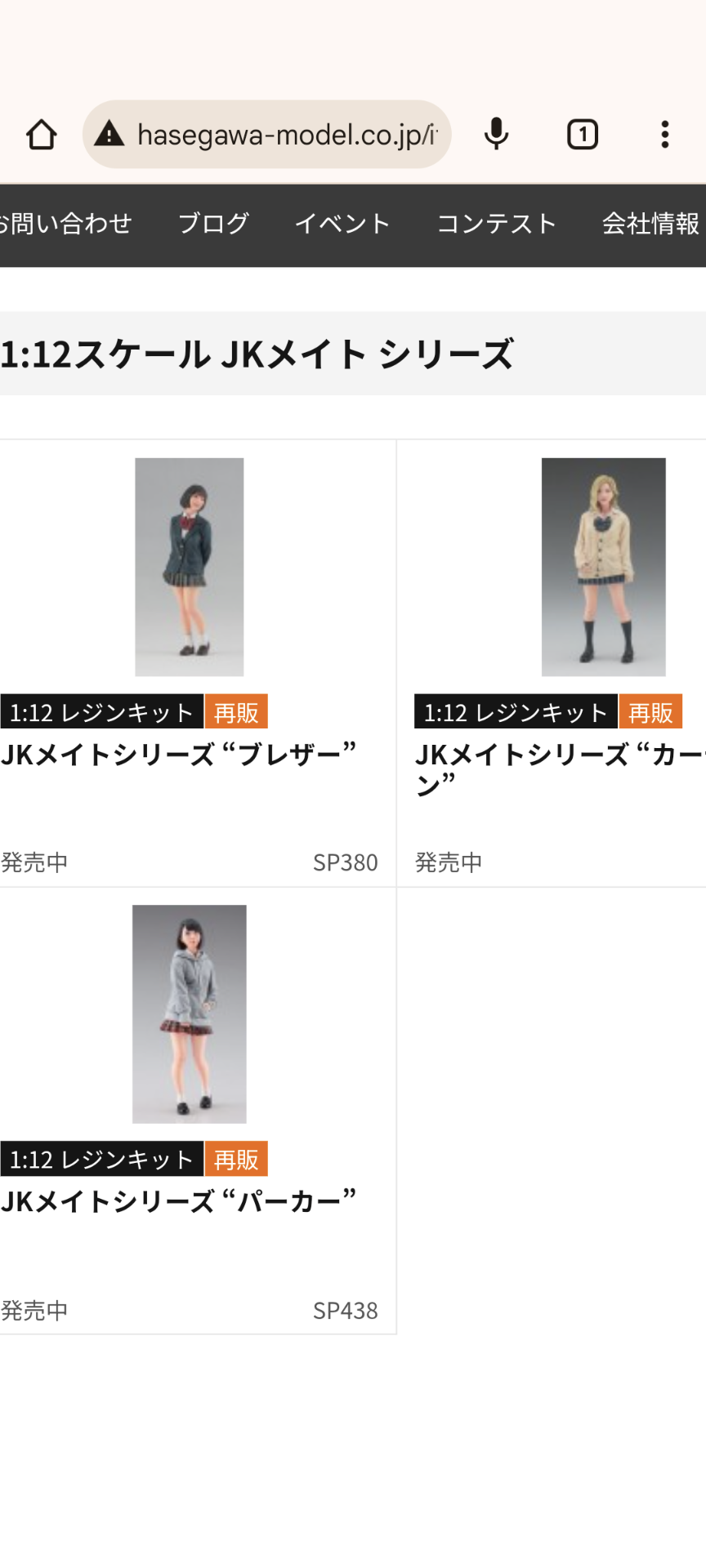Viewport: 706px width, 1568px height.
Task: Click the 1:12 レジンキット label on the hoodie item
Action: pyautogui.click(x=102, y=1159)
